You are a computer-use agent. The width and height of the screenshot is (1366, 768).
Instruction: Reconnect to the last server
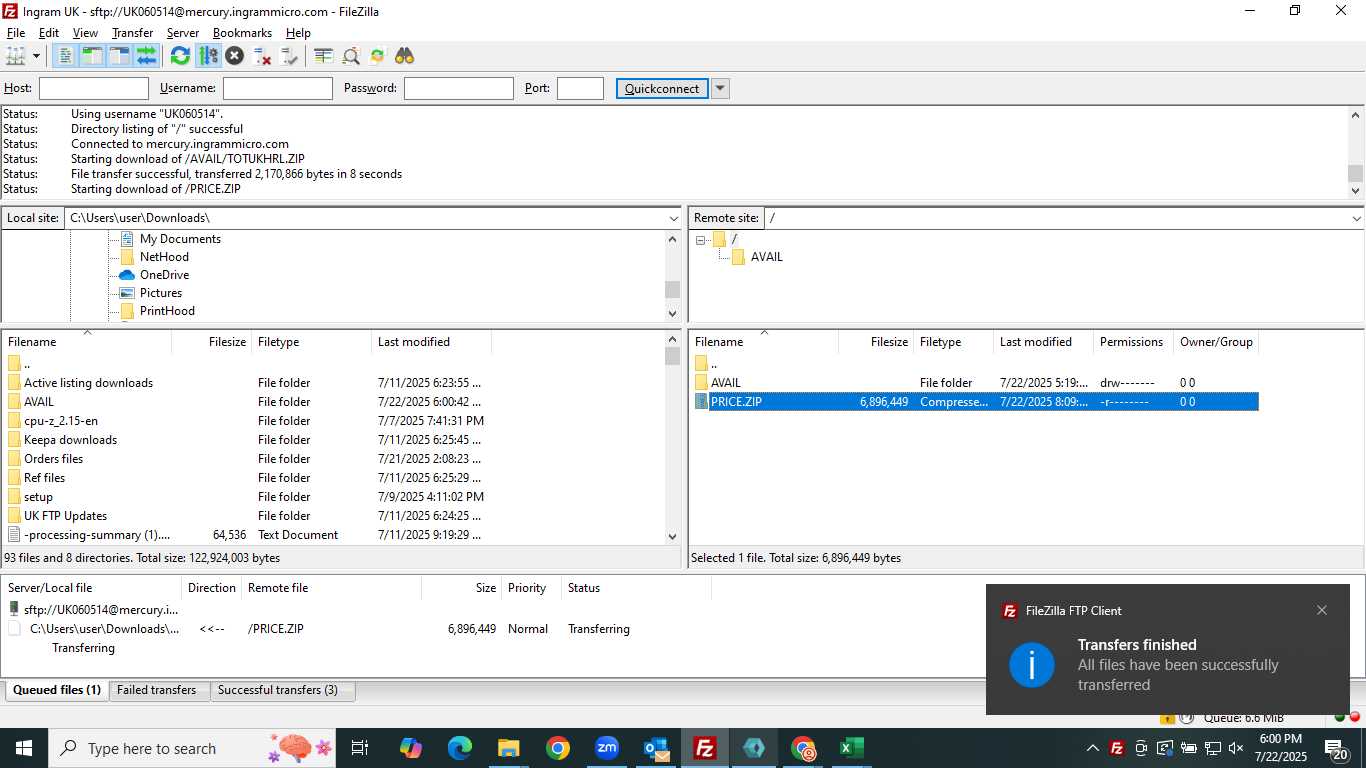(290, 56)
